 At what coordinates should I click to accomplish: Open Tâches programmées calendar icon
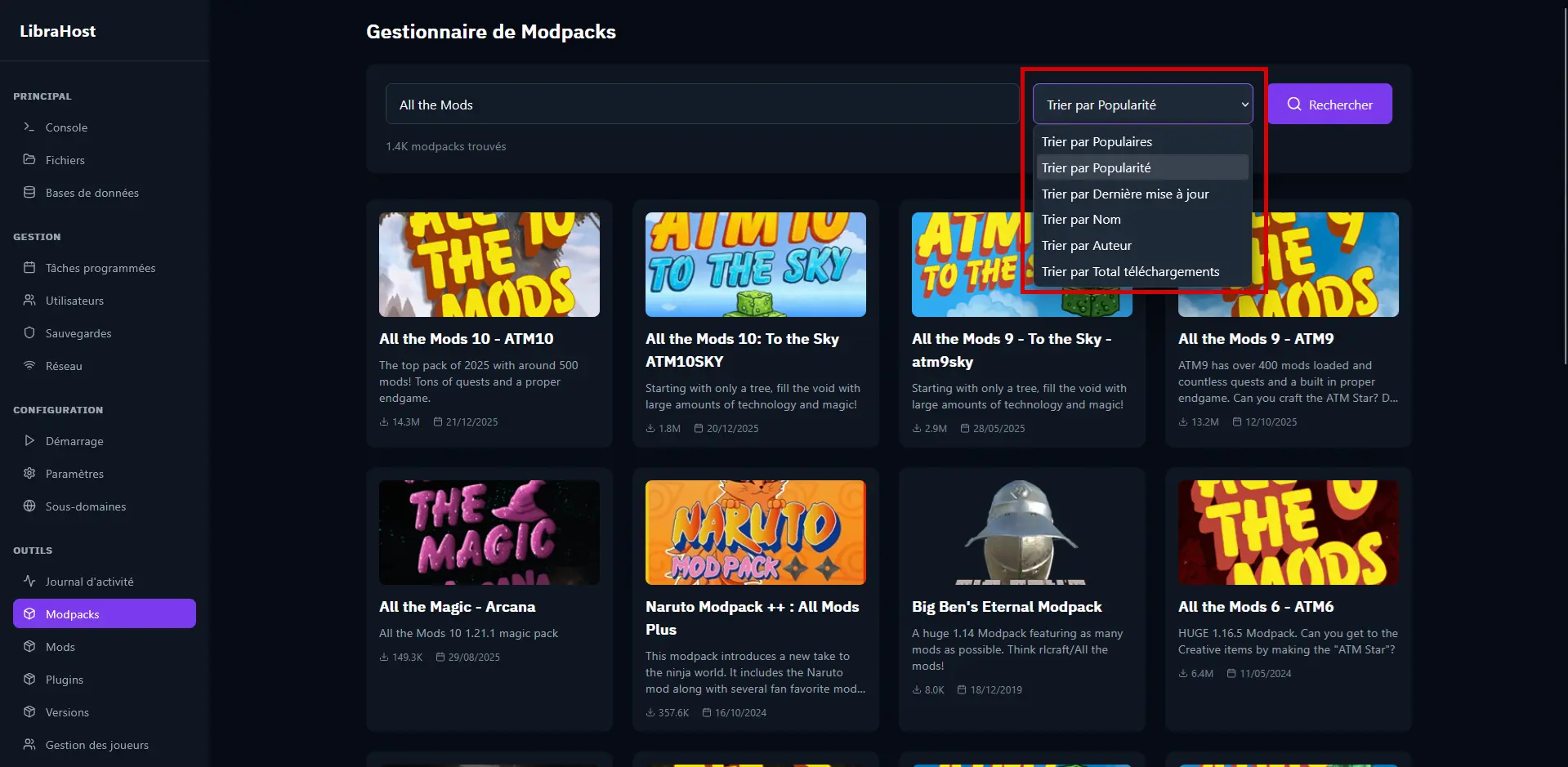(29, 268)
